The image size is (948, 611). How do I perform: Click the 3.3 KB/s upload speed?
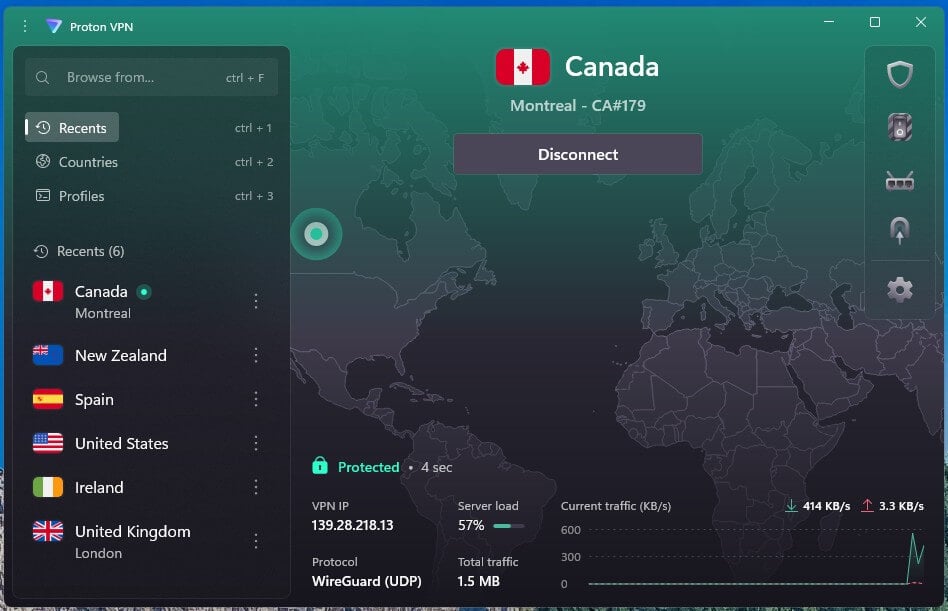[x=901, y=506]
